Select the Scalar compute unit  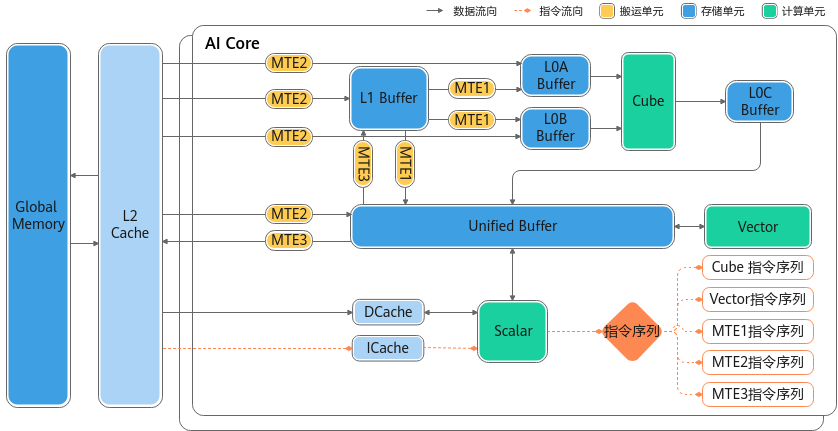[x=513, y=331]
